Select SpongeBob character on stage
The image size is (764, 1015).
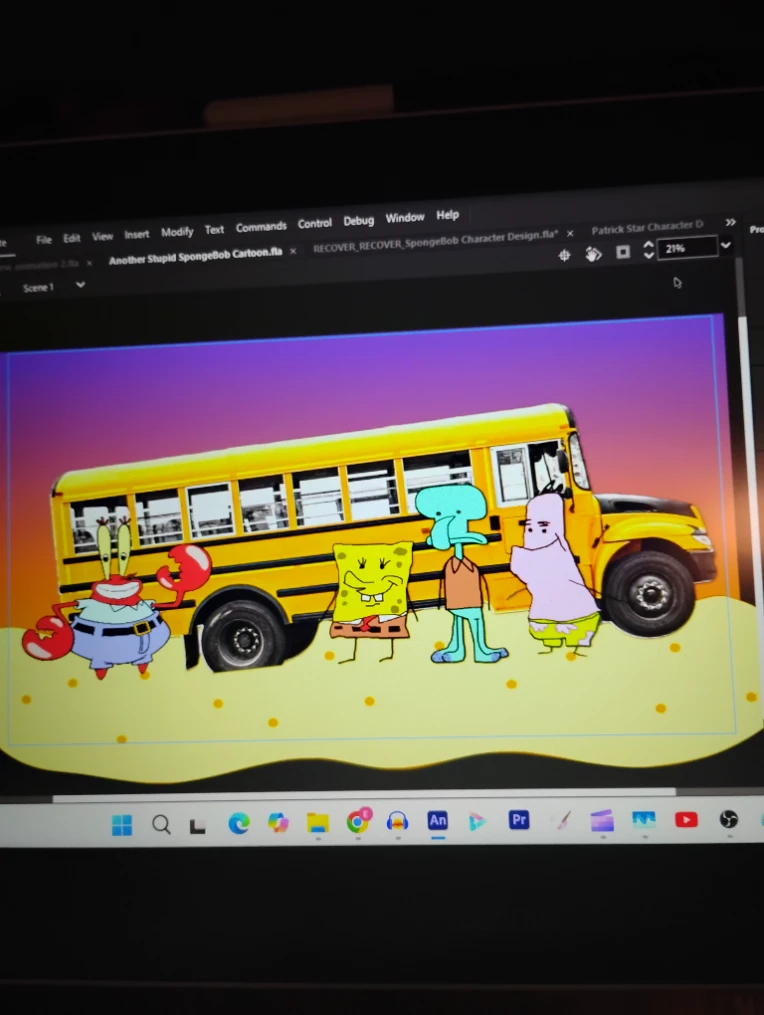(x=372, y=601)
